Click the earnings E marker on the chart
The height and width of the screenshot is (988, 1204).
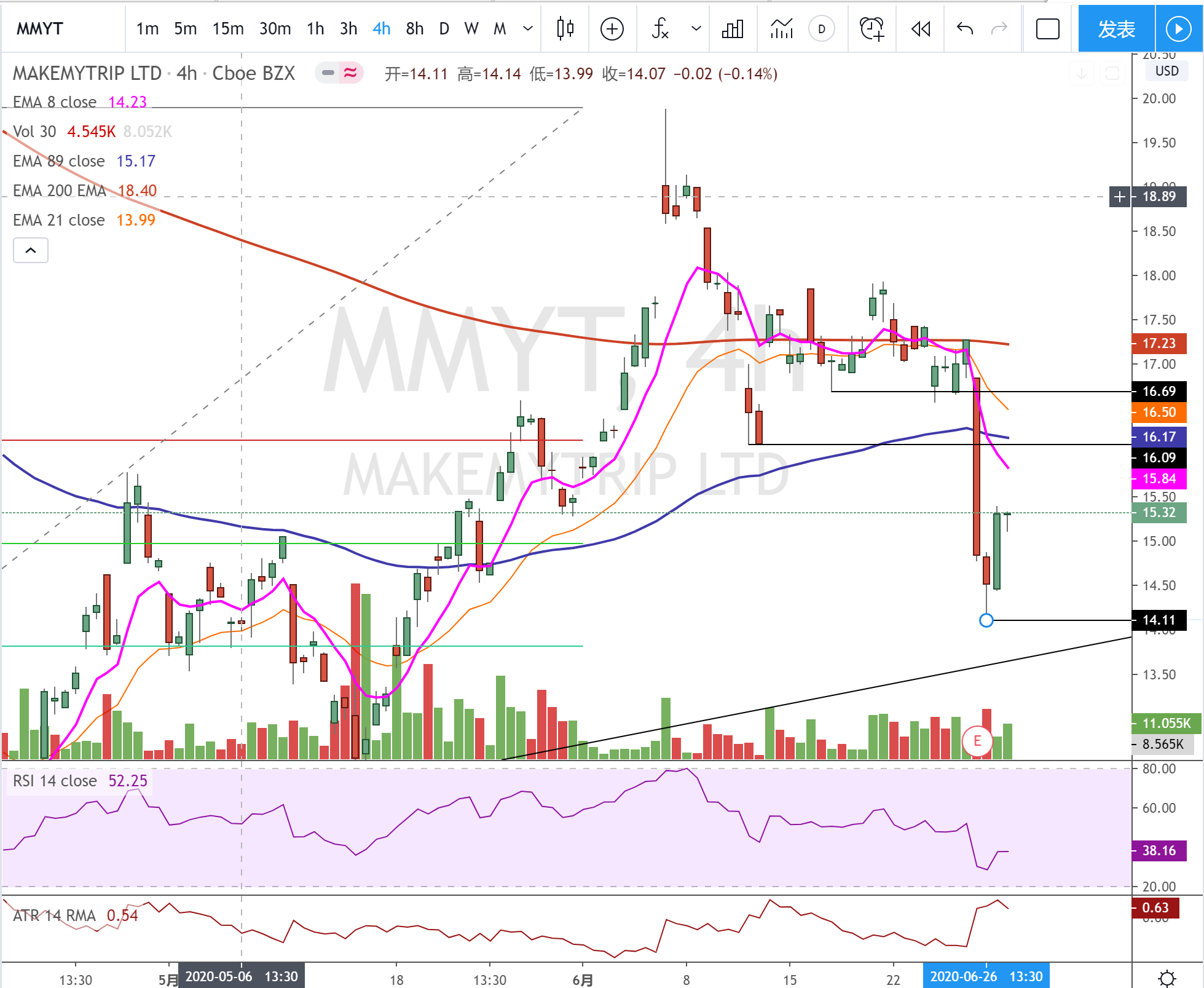977,741
